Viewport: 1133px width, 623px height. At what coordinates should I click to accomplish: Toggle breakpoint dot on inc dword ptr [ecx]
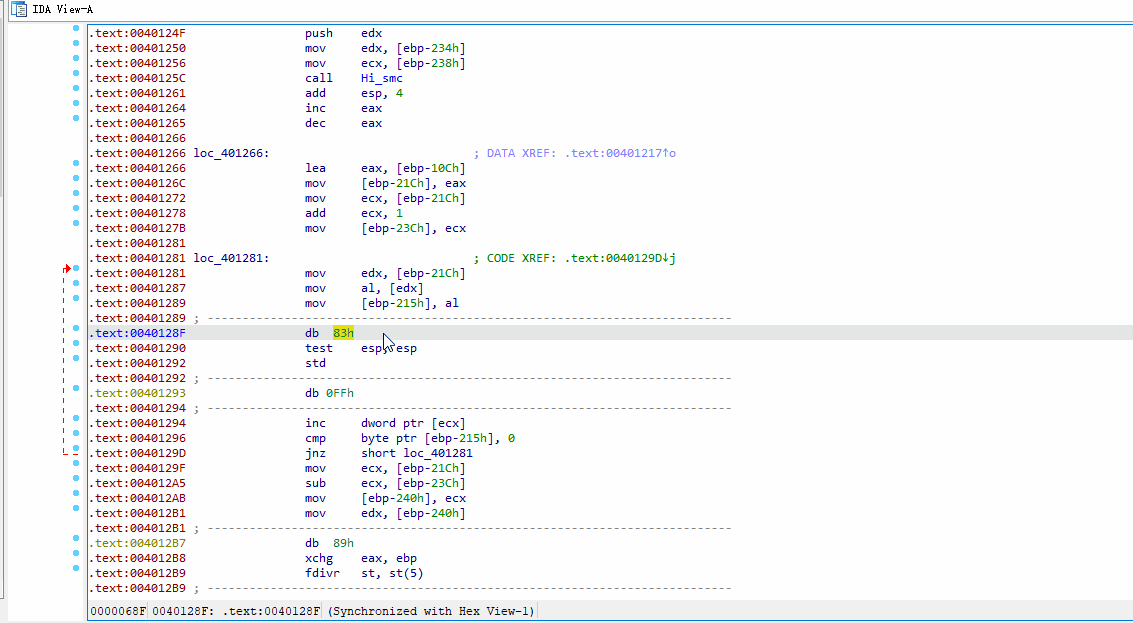76,418
